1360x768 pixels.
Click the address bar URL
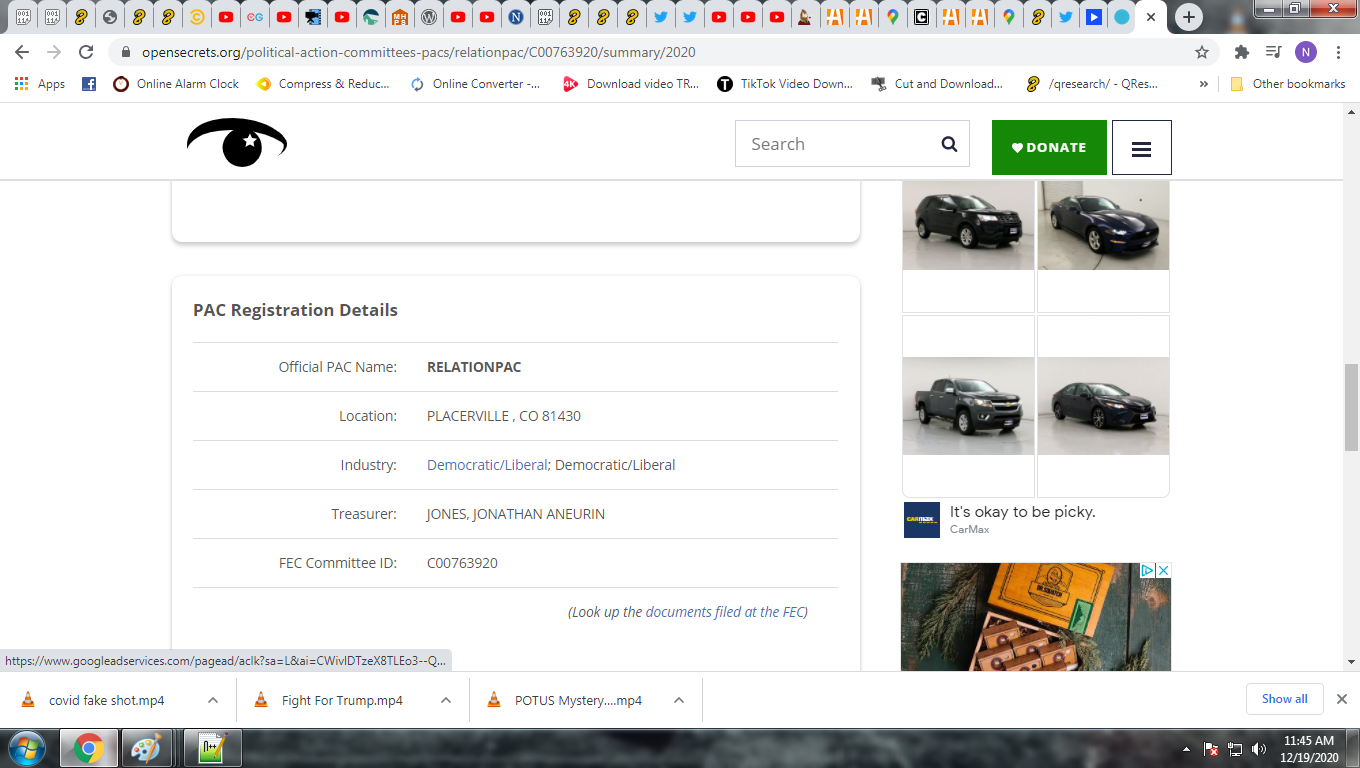(419, 52)
